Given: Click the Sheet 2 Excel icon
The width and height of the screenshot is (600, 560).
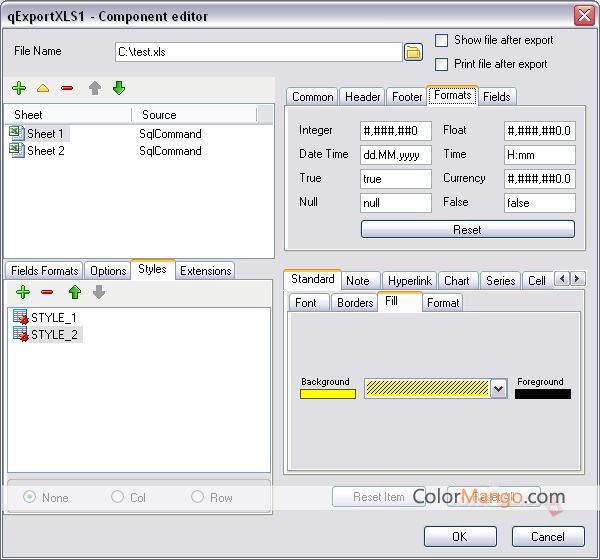Looking at the screenshot, I should (16, 150).
